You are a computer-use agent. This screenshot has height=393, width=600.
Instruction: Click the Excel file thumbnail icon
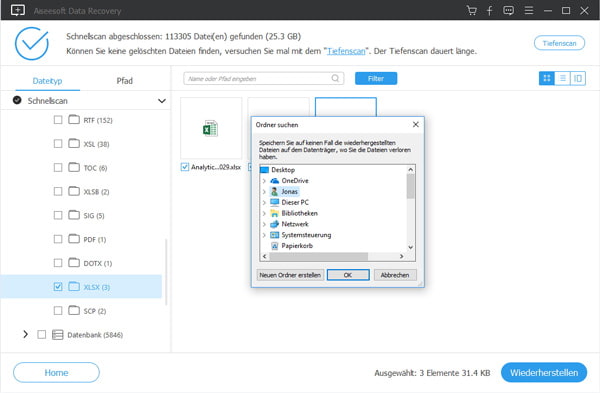click(x=210, y=129)
